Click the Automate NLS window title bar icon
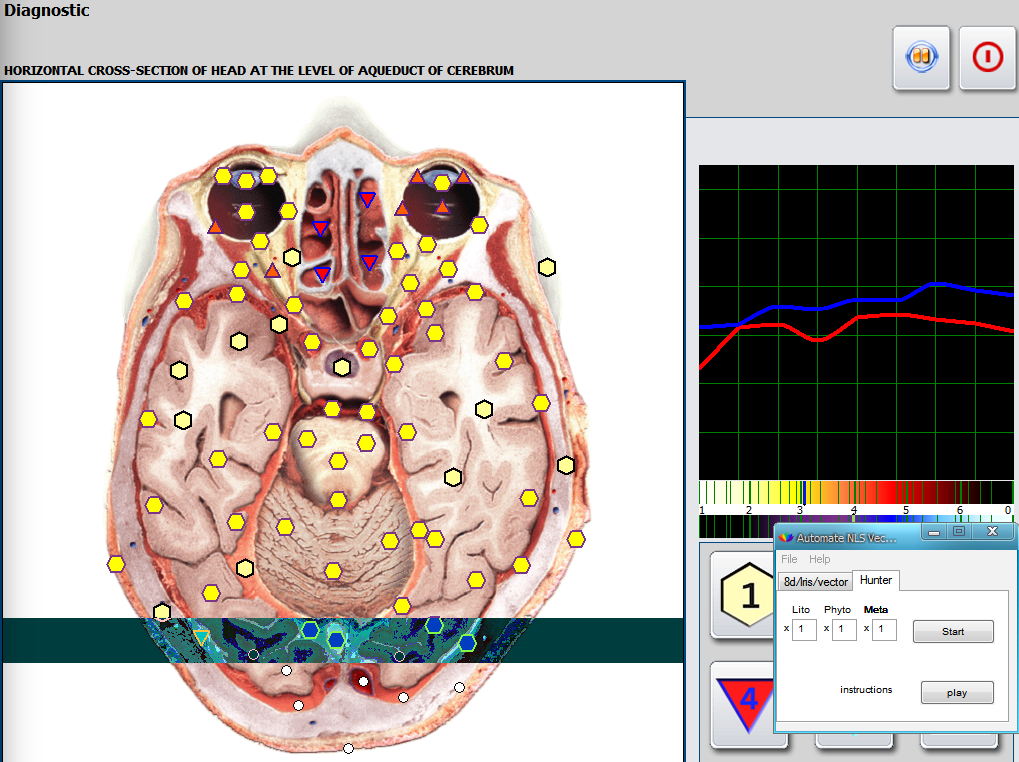The height and width of the screenshot is (762, 1019). (x=786, y=537)
